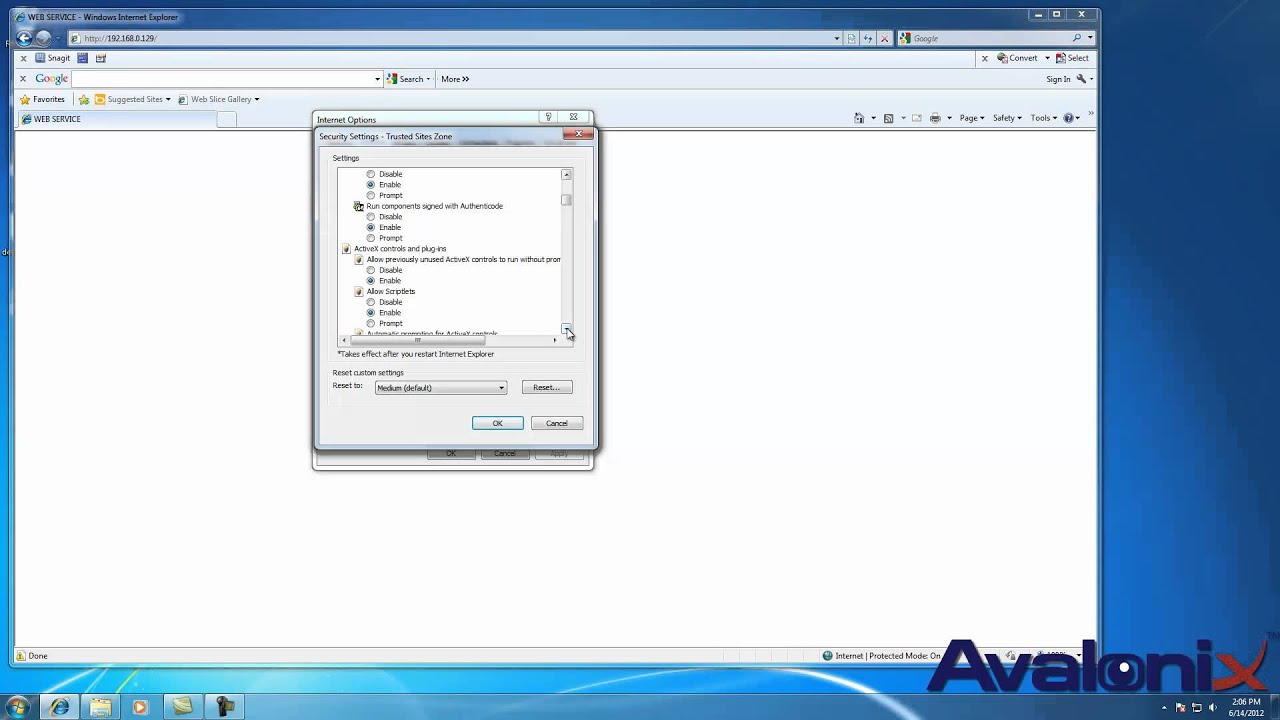This screenshot has width=1280, height=720.
Task: Click the horizontal scrollbar thumb in settings list
Action: pyautogui.click(x=417, y=340)
